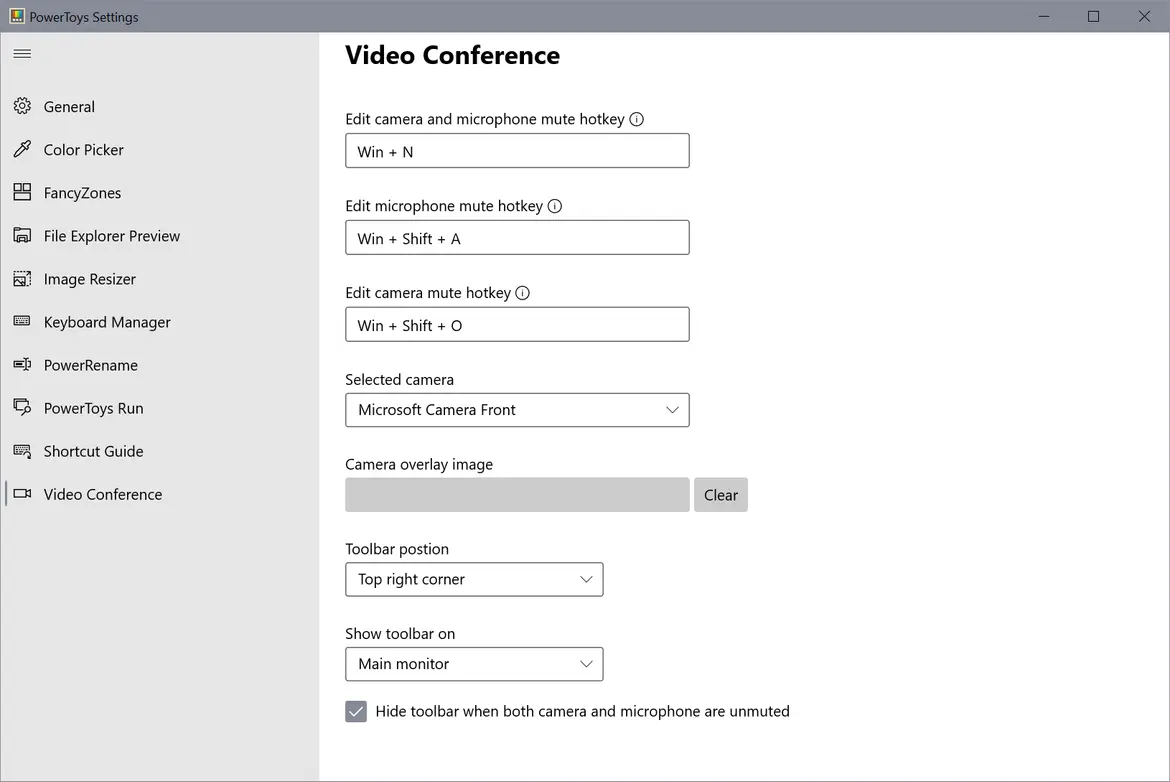Click info icon beside camera mute hotkey
The height and width of the screenshot is (782, 1170).
(x=523, y=293)
